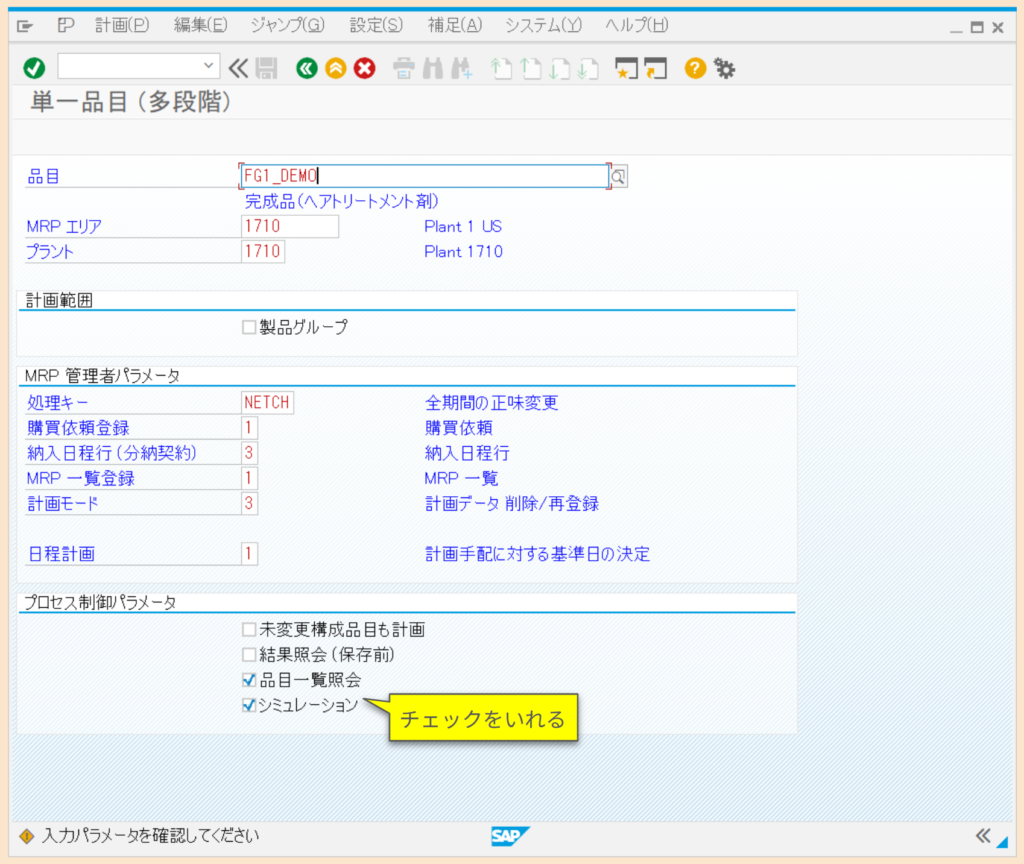Click the 計画モード value field
The width and height of the screenshot is (1024, 864).
(249, 503)
